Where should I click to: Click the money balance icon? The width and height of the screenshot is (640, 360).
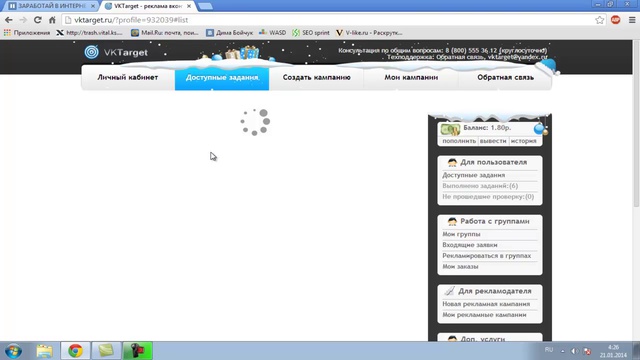pyautogui.click(x=451, y=129)
